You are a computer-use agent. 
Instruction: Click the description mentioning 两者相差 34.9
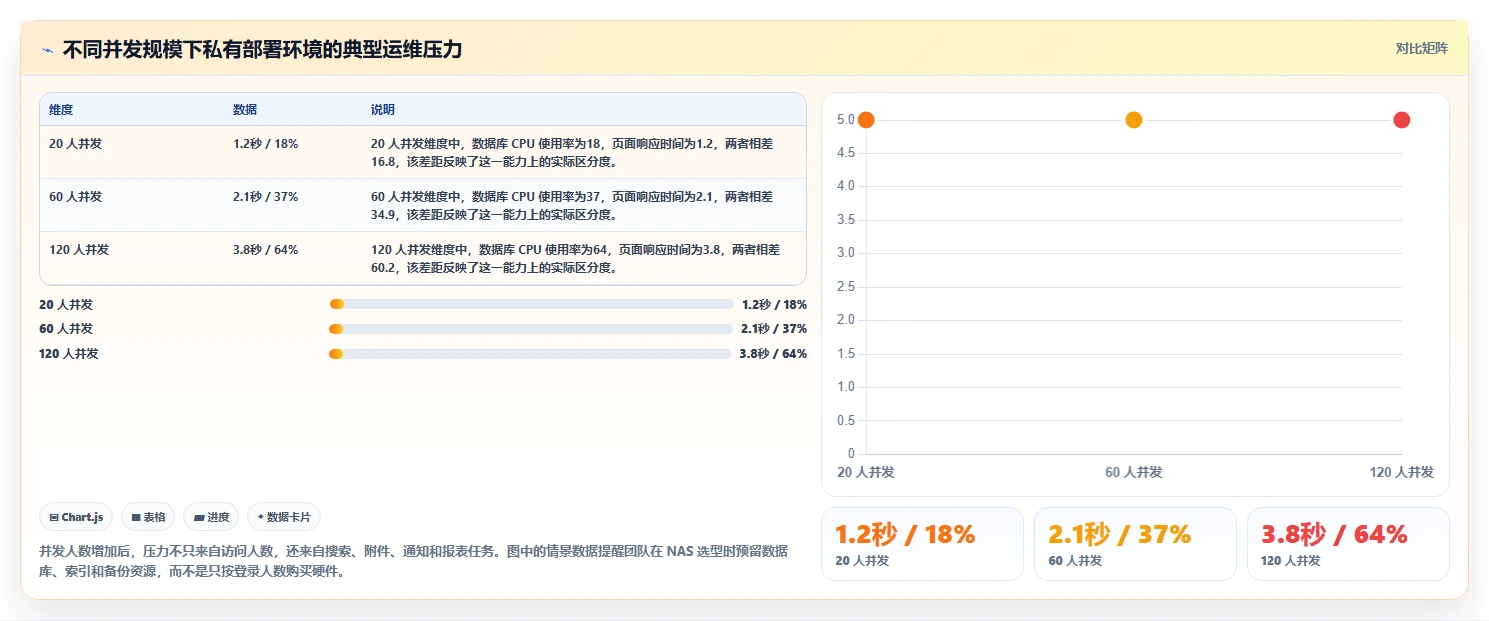click(x=571, y=205)
